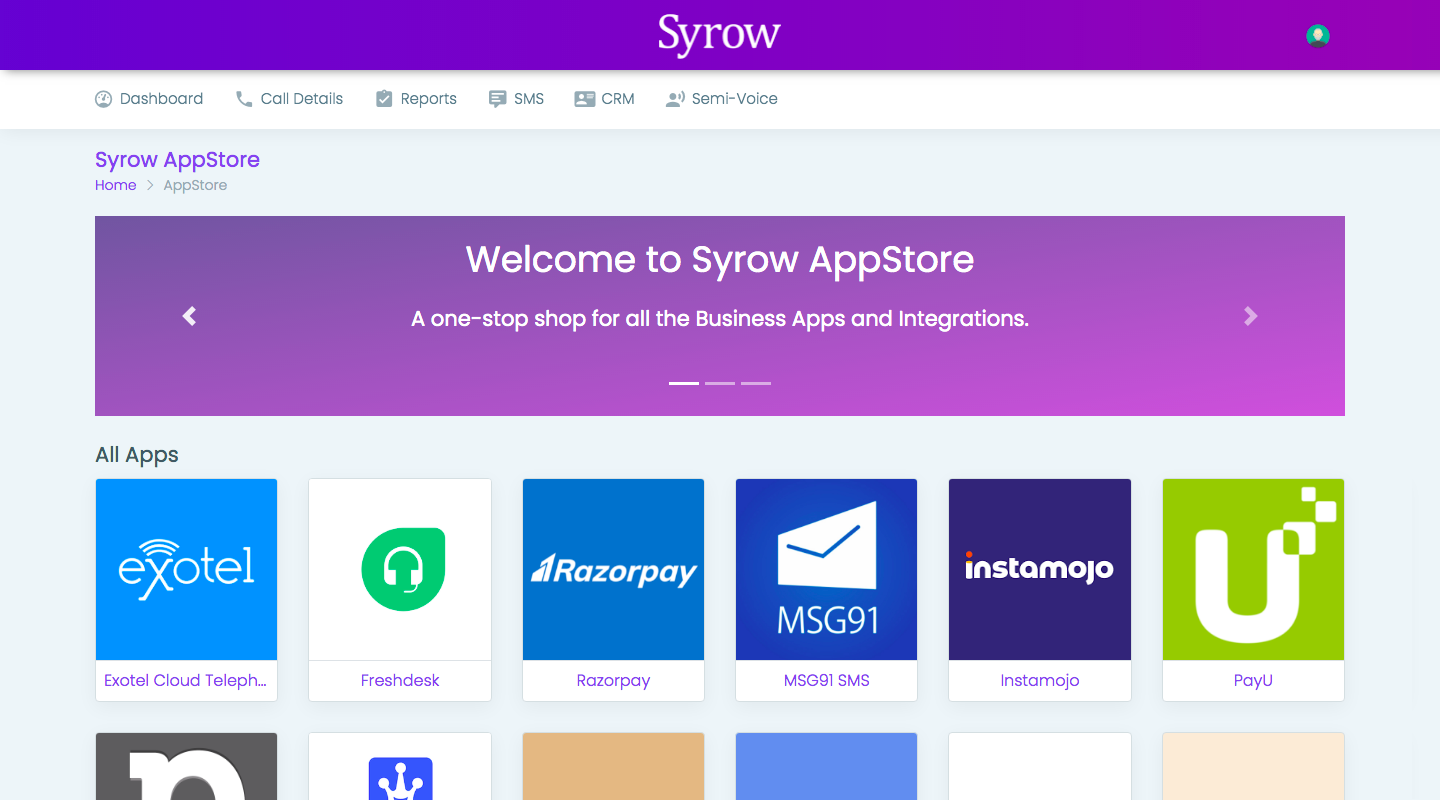Open the Reports menu item

416,99
